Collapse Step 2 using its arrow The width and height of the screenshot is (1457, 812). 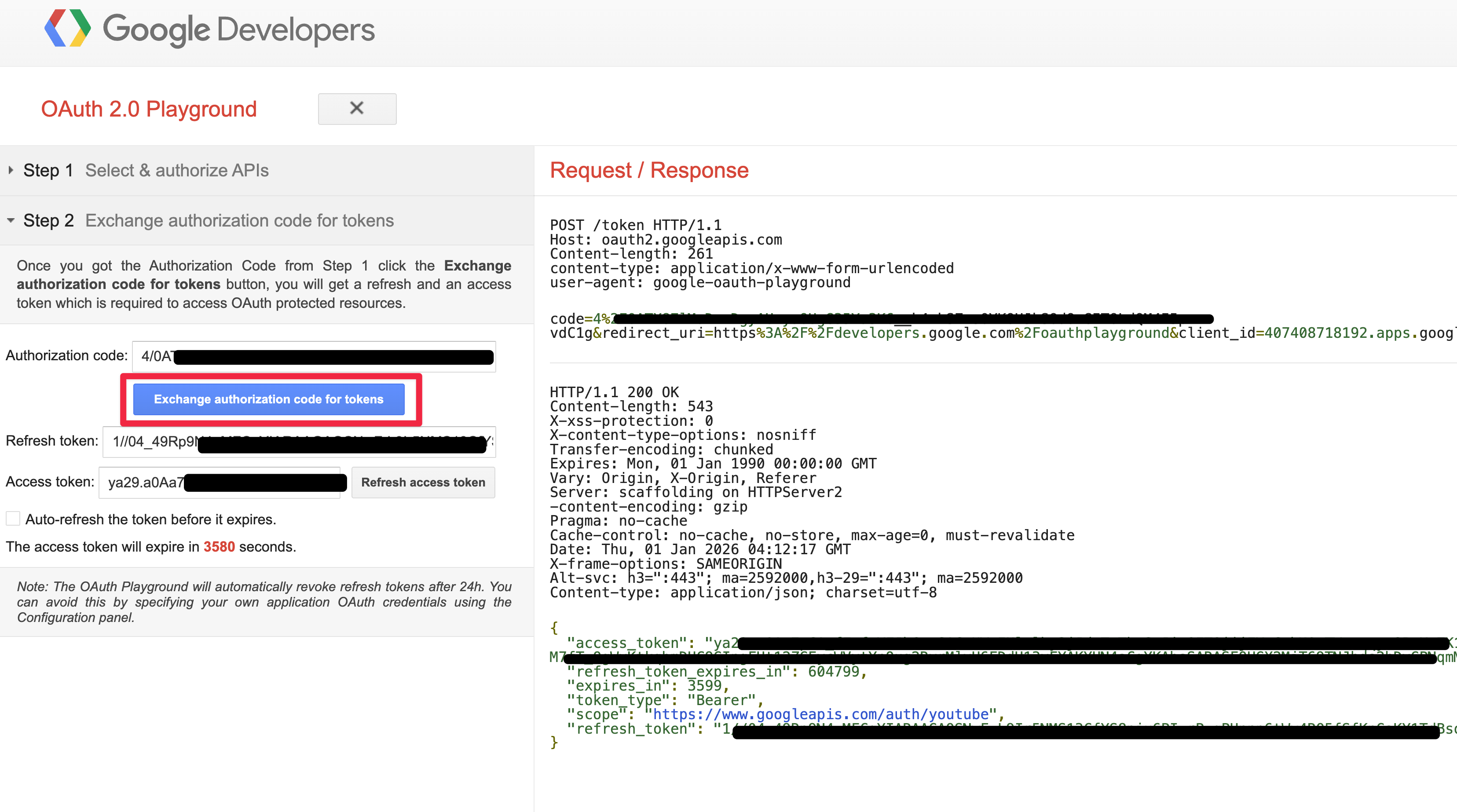coord(11,220)
